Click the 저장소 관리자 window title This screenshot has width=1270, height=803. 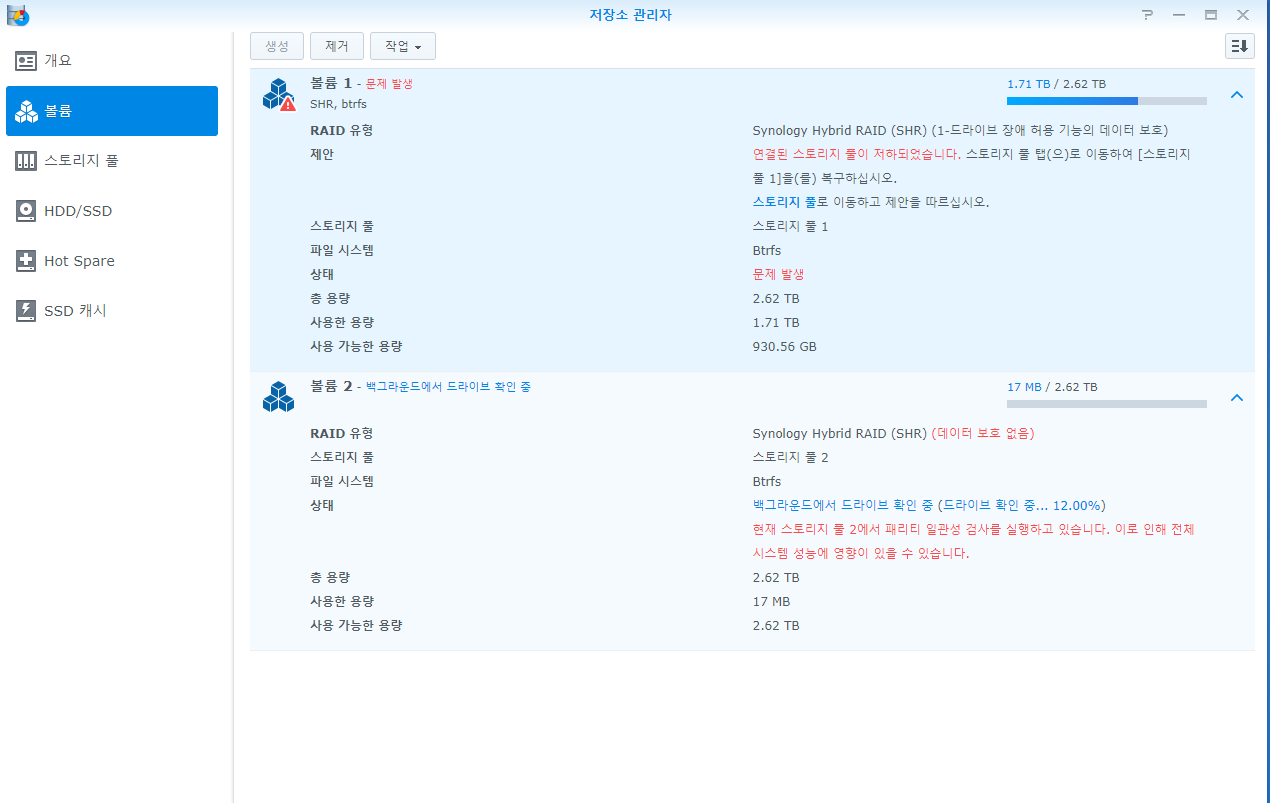(x=630, y=15)
